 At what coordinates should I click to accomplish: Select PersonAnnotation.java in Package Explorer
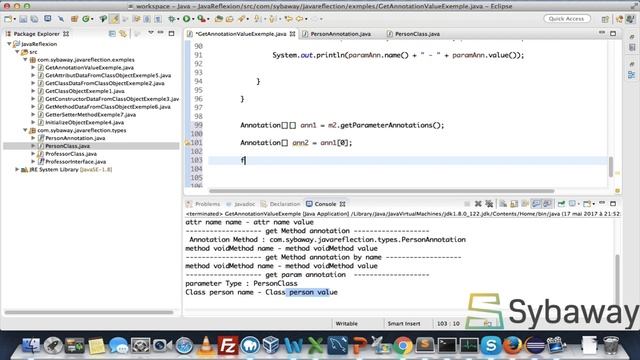click(x=75, y=138)
